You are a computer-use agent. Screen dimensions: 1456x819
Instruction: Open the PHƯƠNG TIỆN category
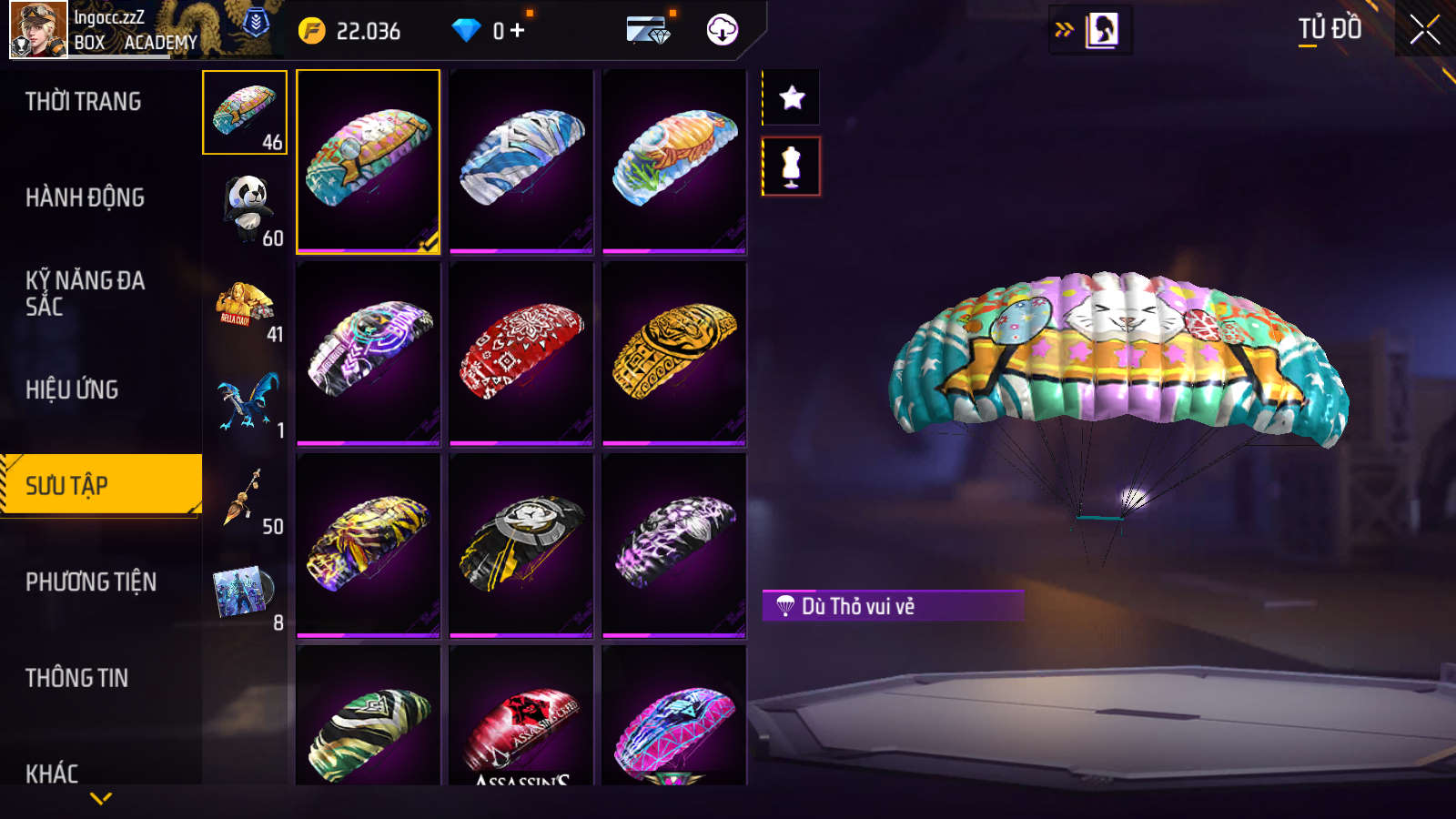point(91,581)
